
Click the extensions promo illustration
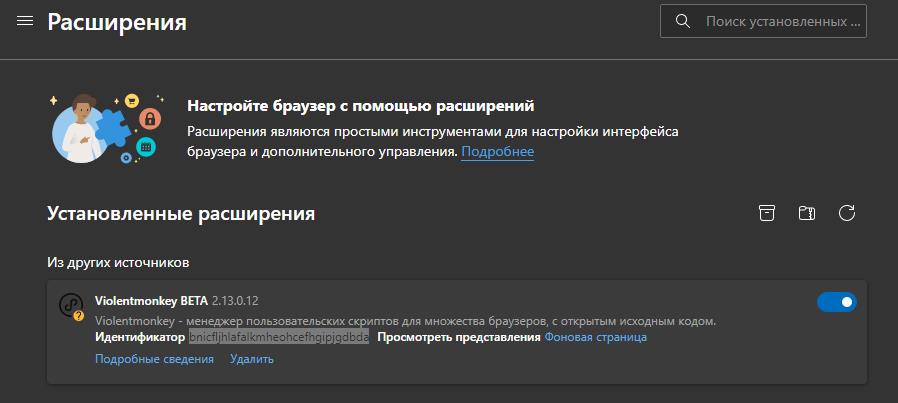coord(107,129)
